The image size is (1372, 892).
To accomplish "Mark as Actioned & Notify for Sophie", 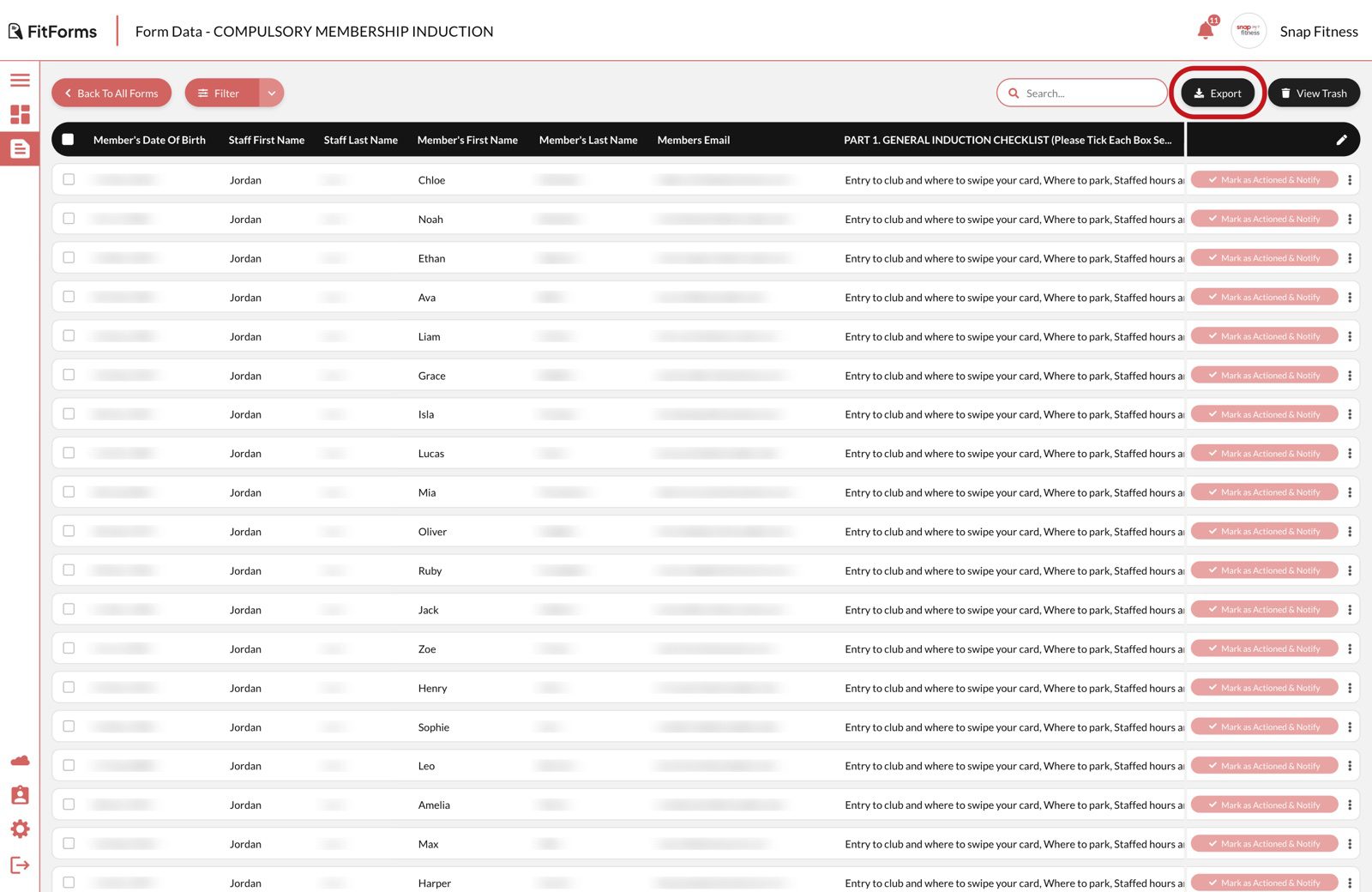I will coord(1264,726).
